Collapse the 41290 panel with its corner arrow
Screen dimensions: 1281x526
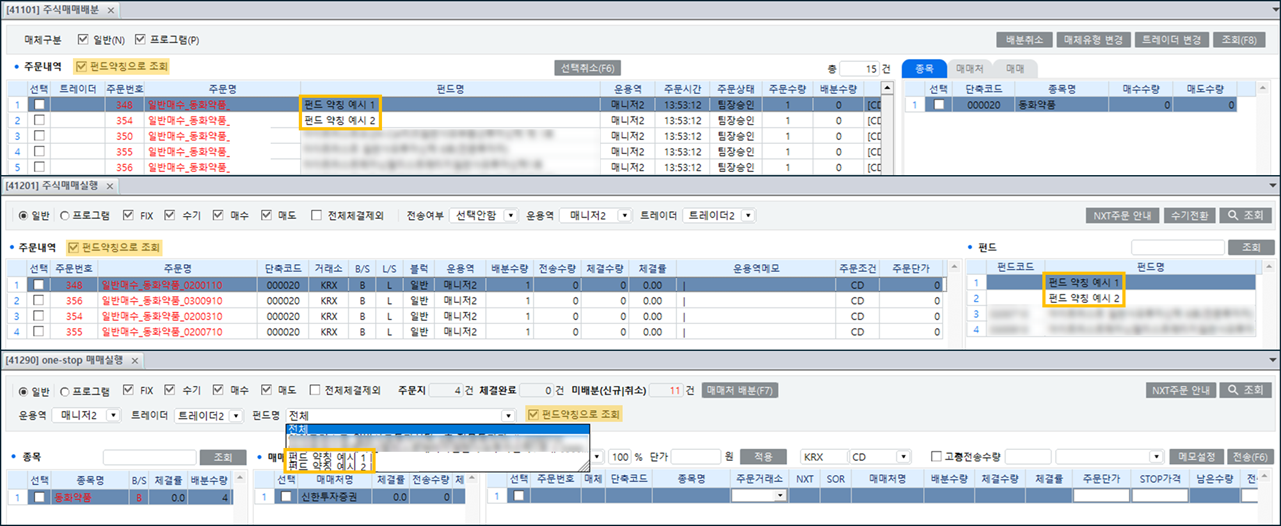point(1273,360)
